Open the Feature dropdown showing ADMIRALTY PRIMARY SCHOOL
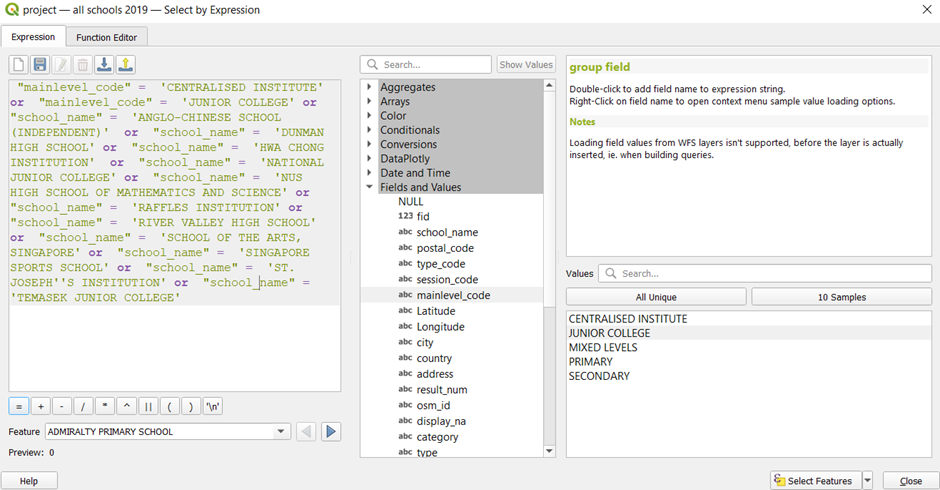This screenshot has width=940, height=490. [x=281, y=432]
